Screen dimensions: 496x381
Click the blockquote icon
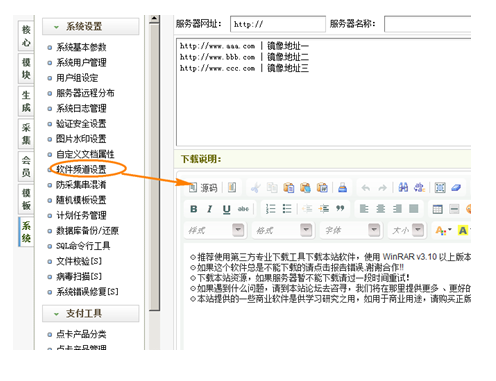340,209
